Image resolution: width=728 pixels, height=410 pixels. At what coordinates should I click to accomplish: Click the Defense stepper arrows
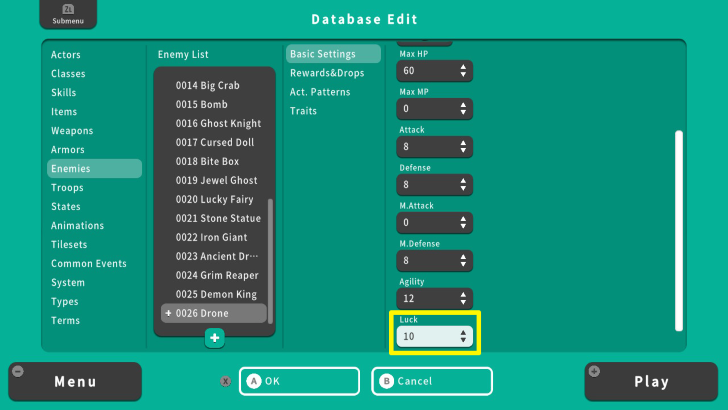pyautogui.click(x=463, y=185)
